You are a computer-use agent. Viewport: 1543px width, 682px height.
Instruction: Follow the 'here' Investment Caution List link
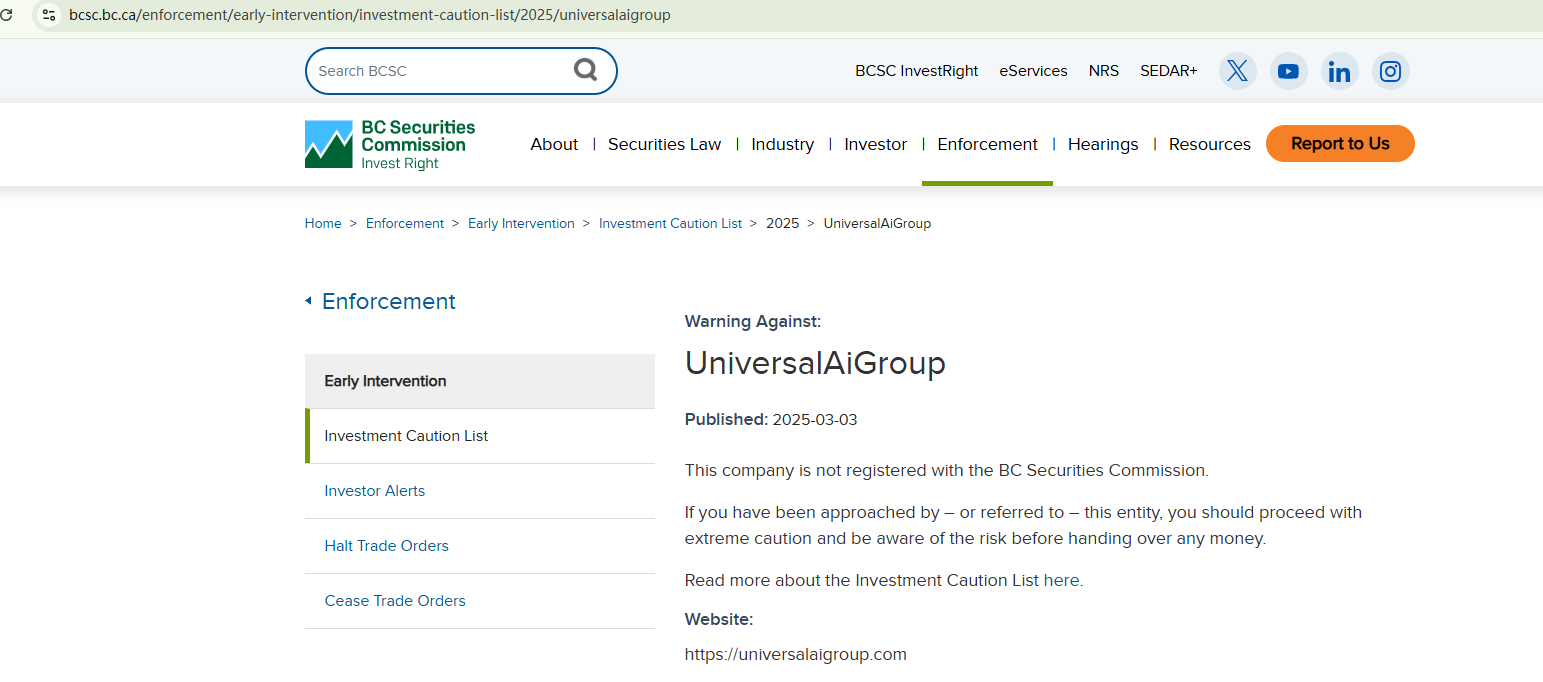[x=1061, y=580]
